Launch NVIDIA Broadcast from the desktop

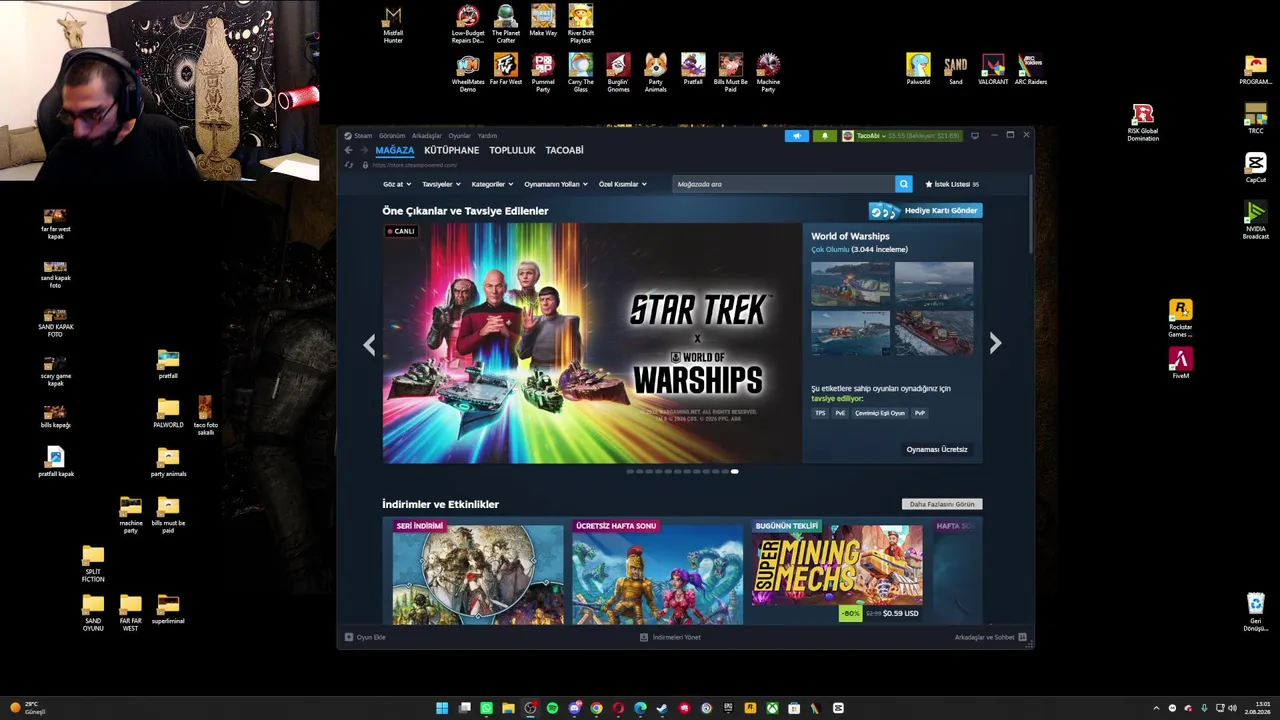click(1256, 221)
